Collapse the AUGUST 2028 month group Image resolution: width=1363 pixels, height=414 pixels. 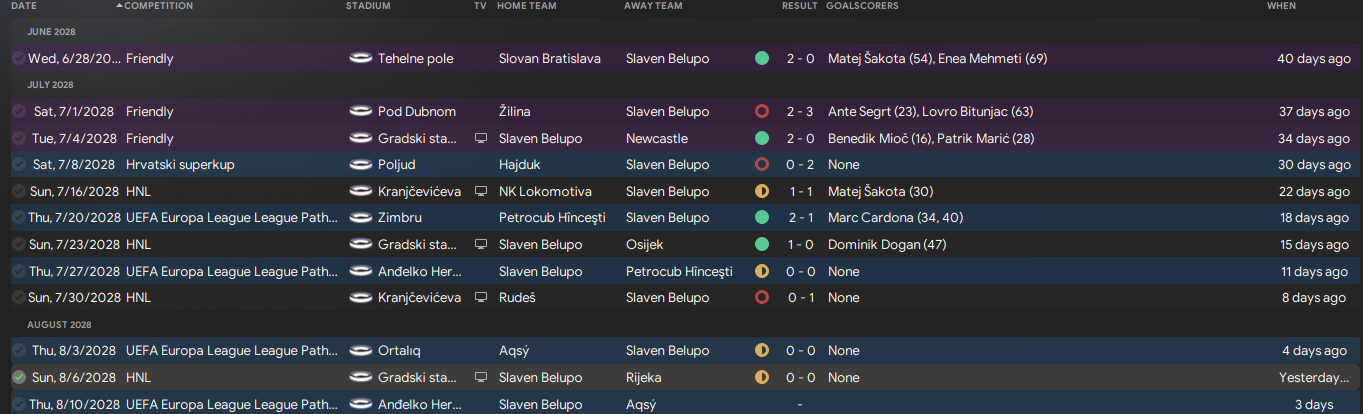[58, 325]
